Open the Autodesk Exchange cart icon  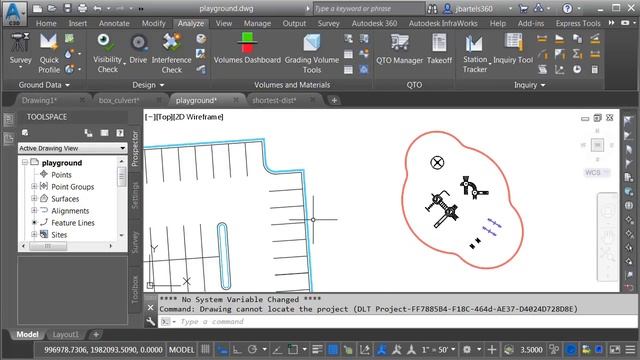click(x=523, y=8)
